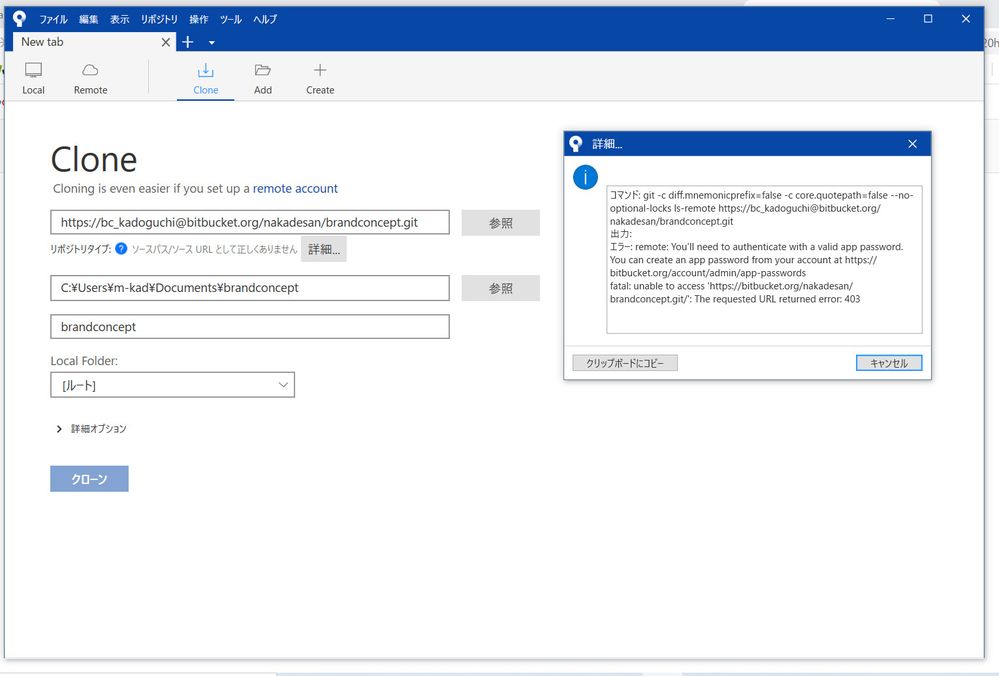Viewport: 999px width, 676px height.
Task: Click the remote account link
Action: tap(295, 189)
